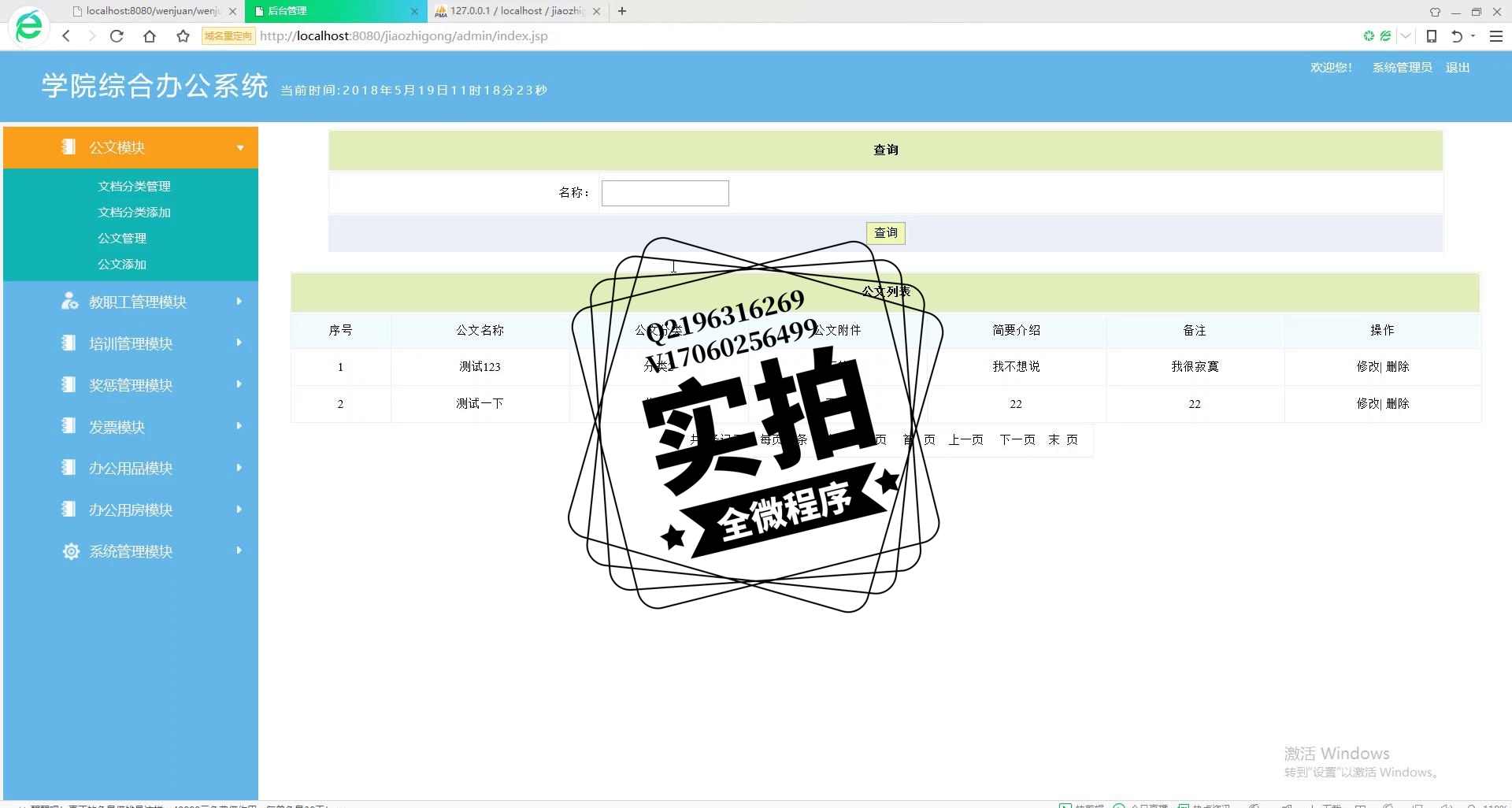Close the phpMyAdmin 127.0.0.1 tab

pyautogui.click(x=596, y=11)
